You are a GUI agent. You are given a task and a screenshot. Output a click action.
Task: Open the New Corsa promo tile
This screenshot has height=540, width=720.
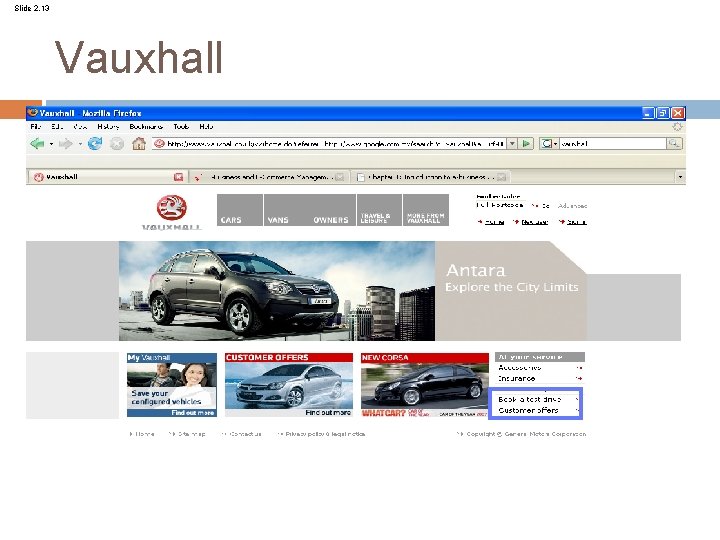point(425,385)
